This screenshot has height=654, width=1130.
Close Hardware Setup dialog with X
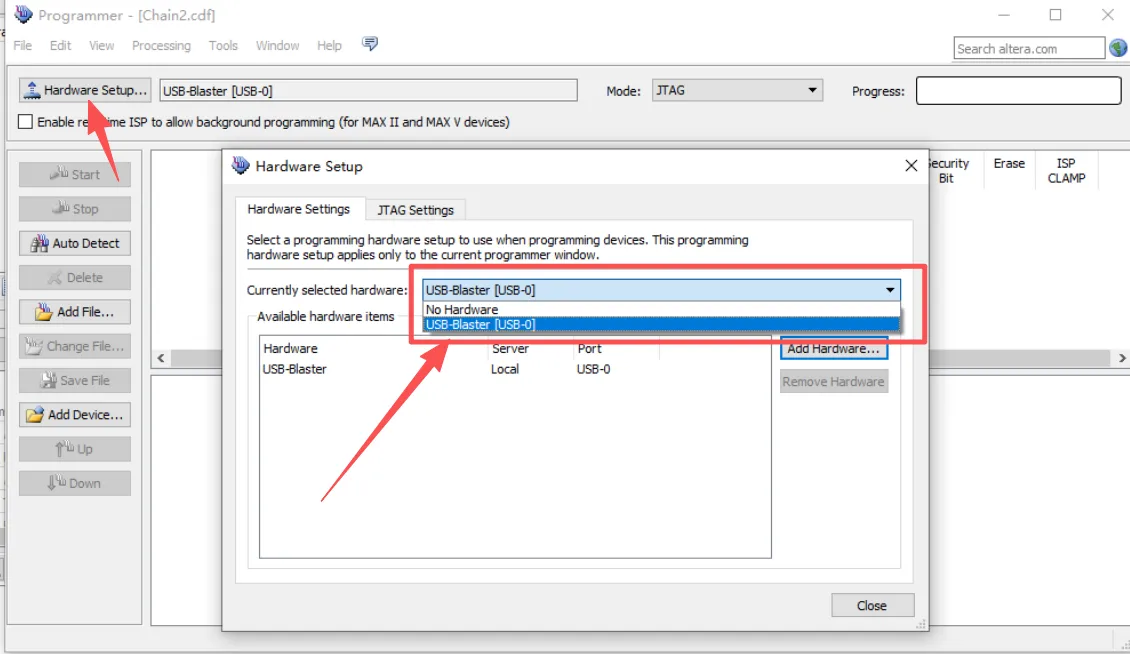point(911,166)
